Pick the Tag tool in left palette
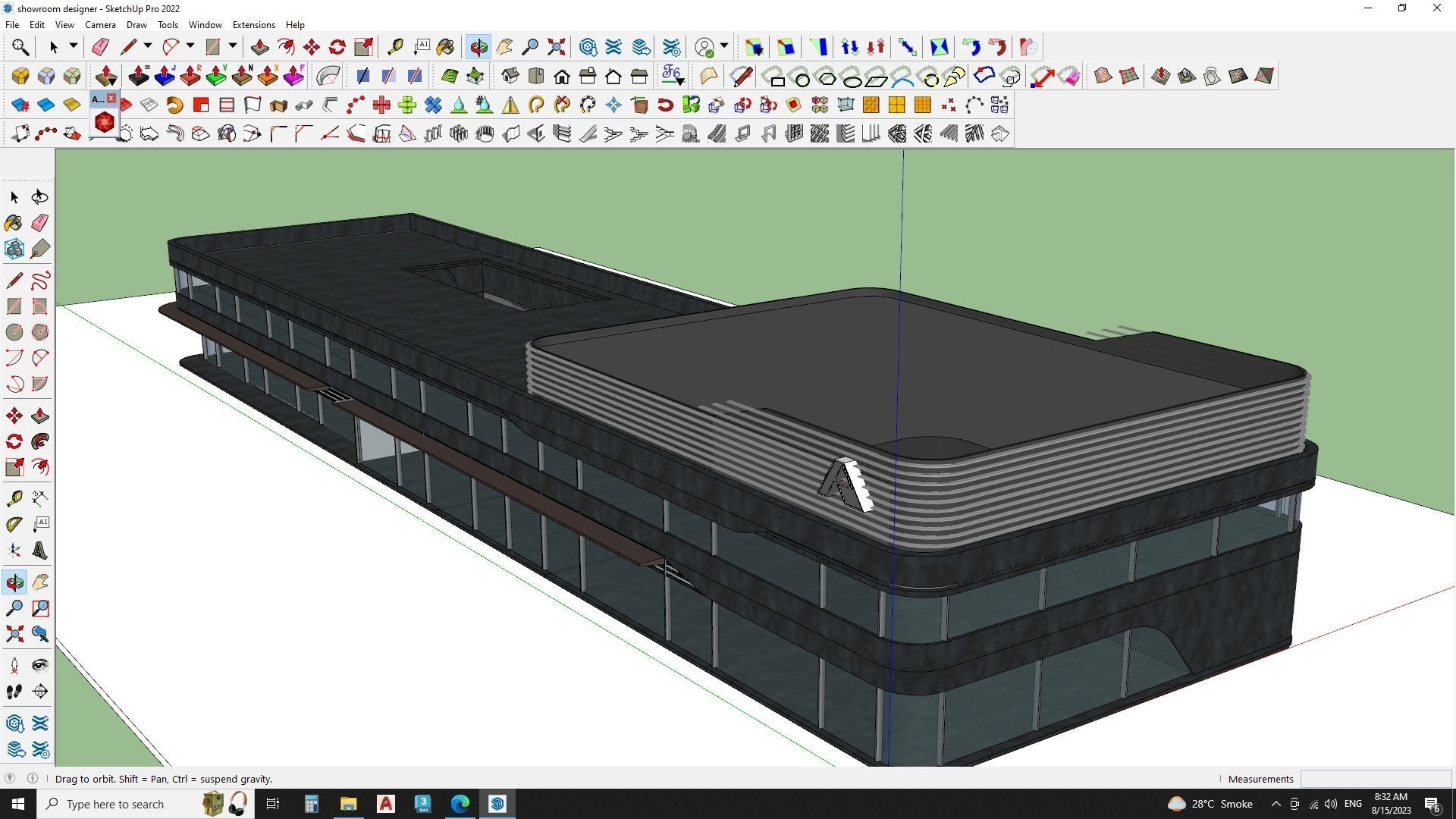Image resolution: width=1456 pixels, height=819 pixels. pos(39,249)
